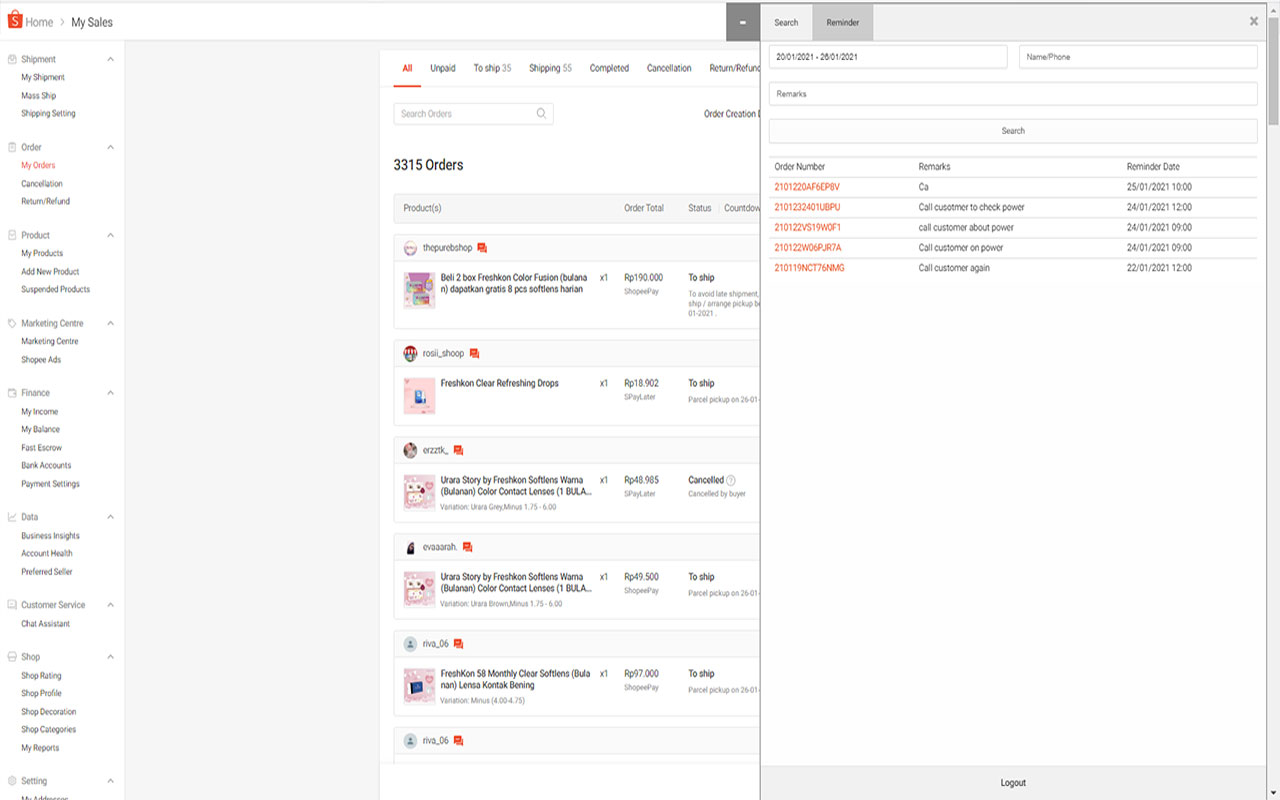Open chat with thepurebshop via chat icon
Image resolution: width=1280 pixels, height=800 pixels.
coord(484,248)
